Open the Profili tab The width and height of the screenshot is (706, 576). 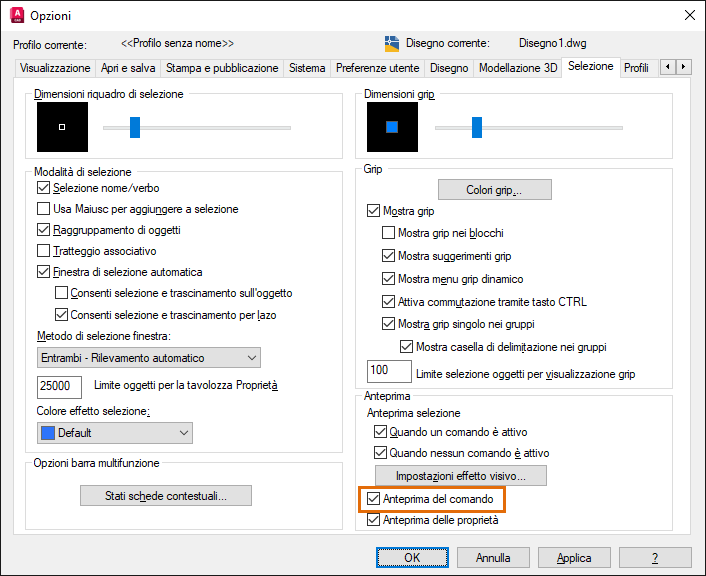[x=636, y=68]
